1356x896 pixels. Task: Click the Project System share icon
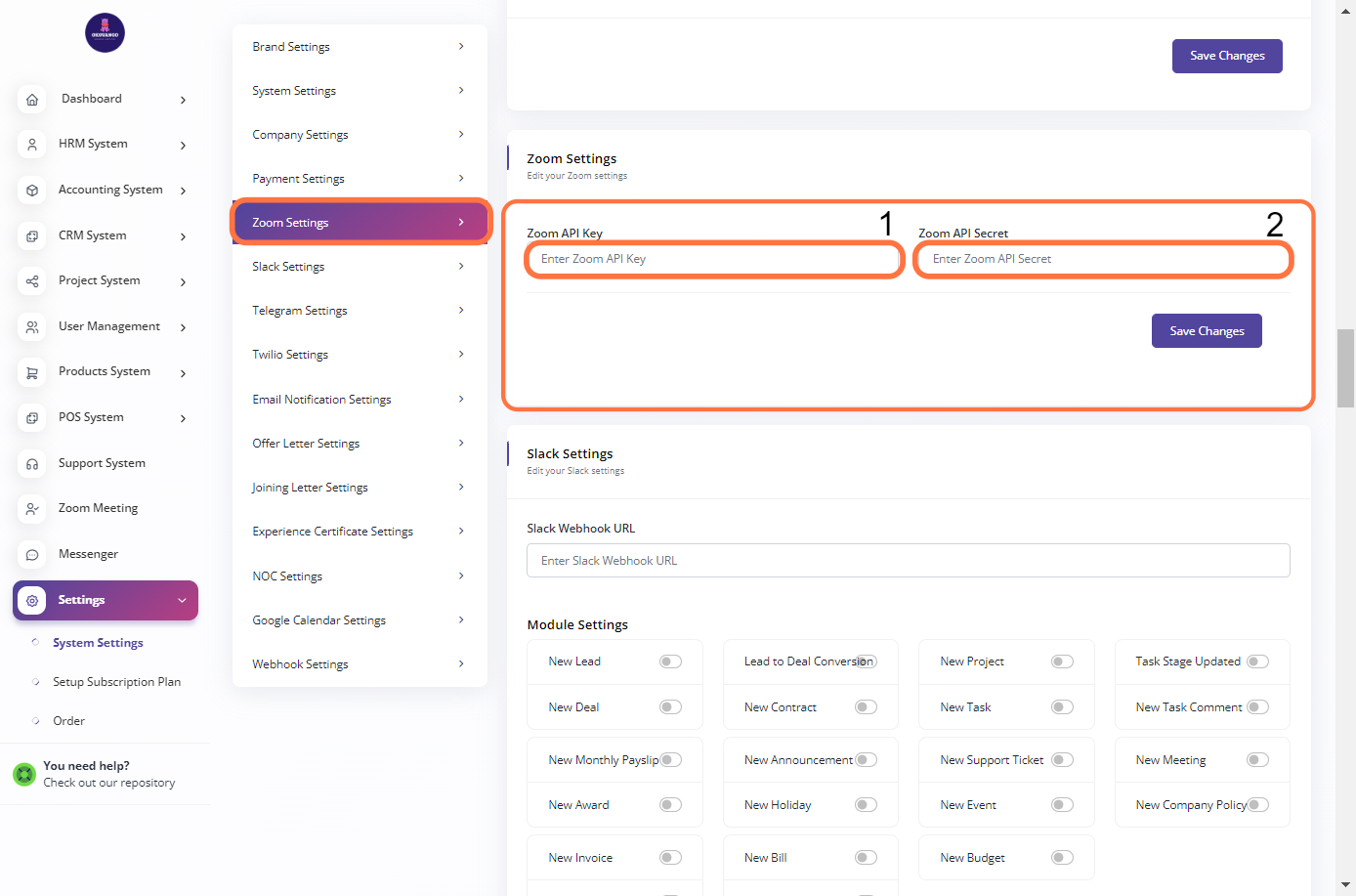[x=32, y=281]
